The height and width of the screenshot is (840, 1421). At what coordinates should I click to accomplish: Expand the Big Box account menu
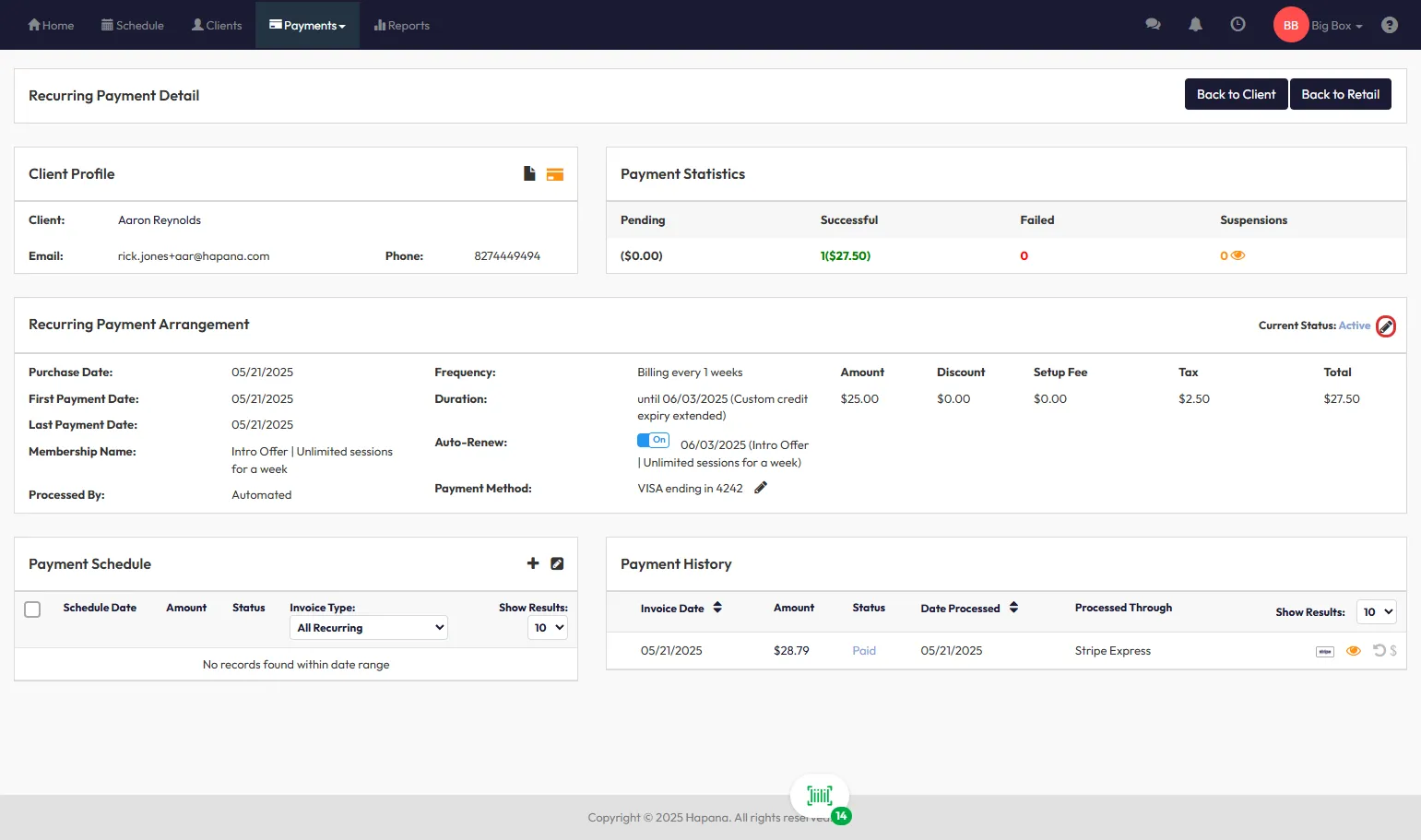(x=1335, y=26)
